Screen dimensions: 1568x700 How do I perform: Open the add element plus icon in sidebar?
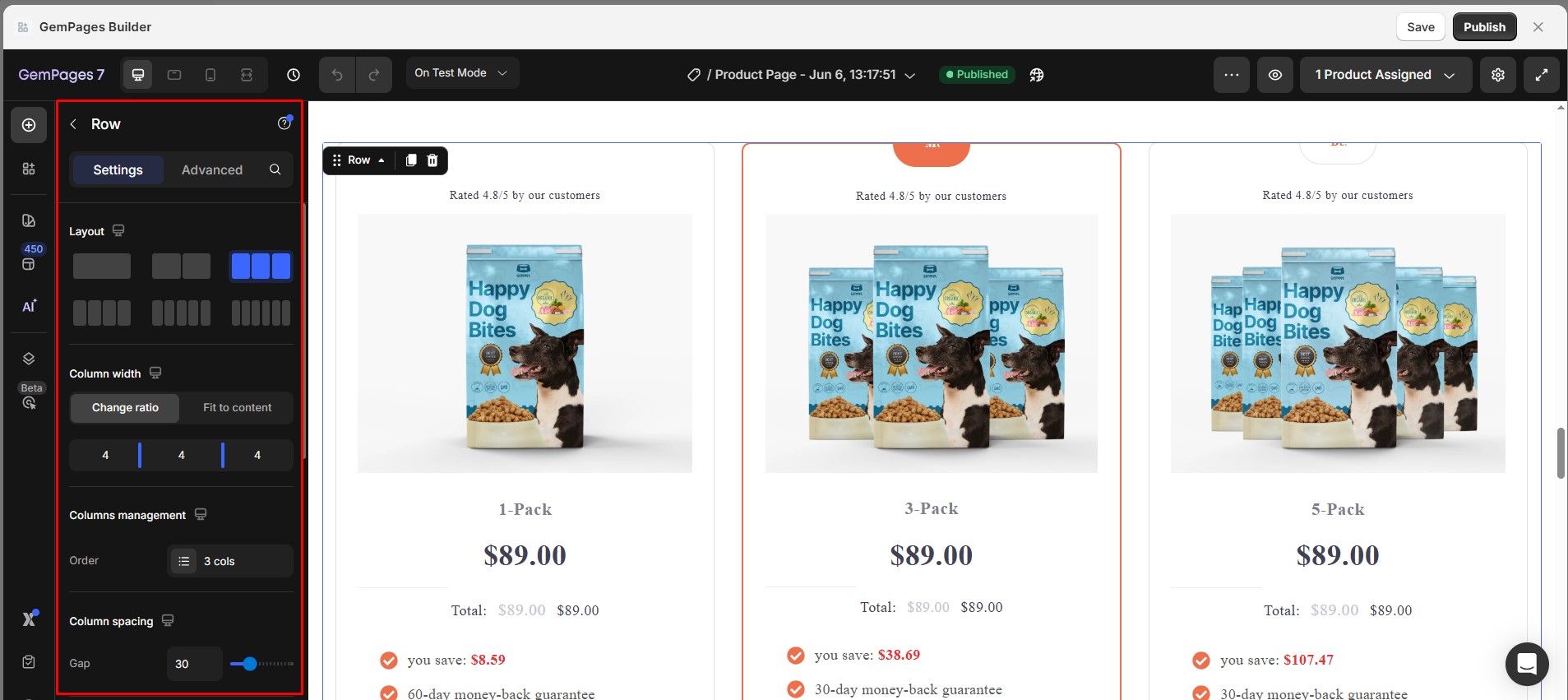[29, 125]
